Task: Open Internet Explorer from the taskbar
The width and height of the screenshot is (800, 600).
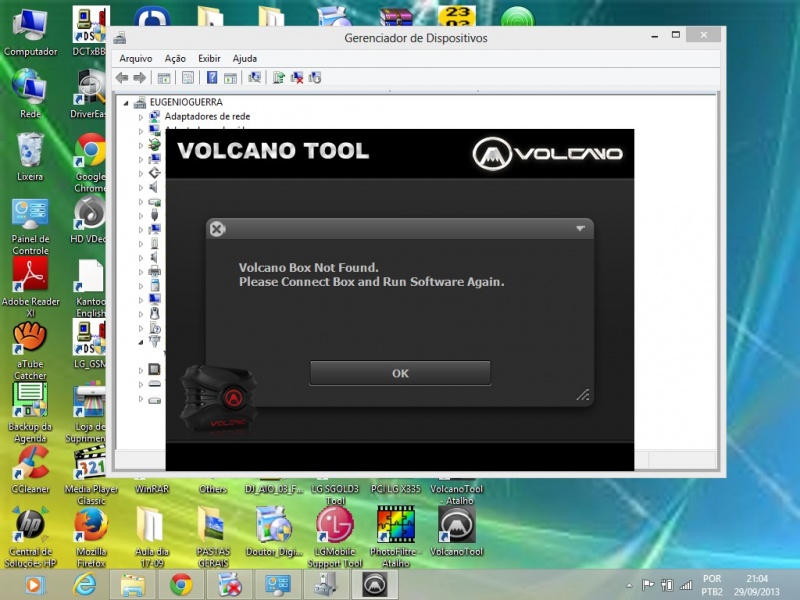Action: (85, 585)
